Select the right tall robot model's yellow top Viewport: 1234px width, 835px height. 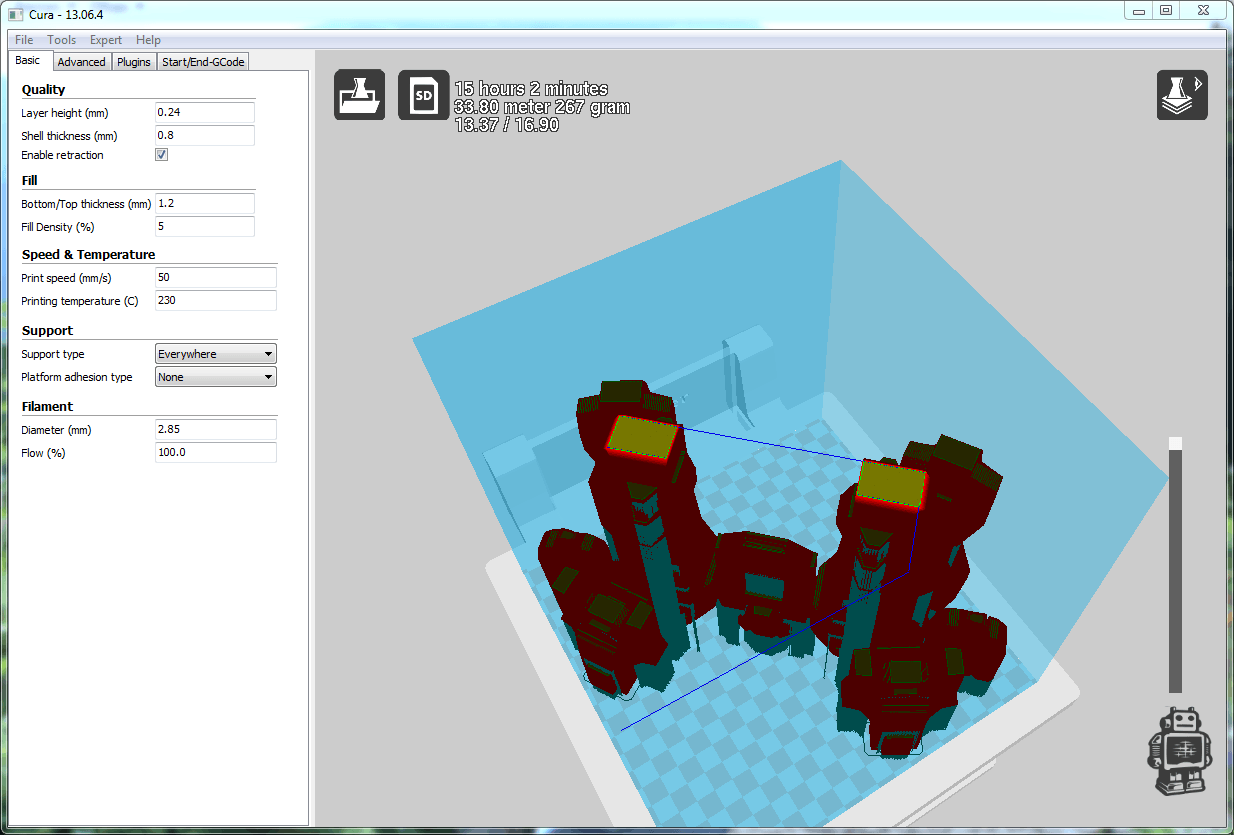coord(892,484)
